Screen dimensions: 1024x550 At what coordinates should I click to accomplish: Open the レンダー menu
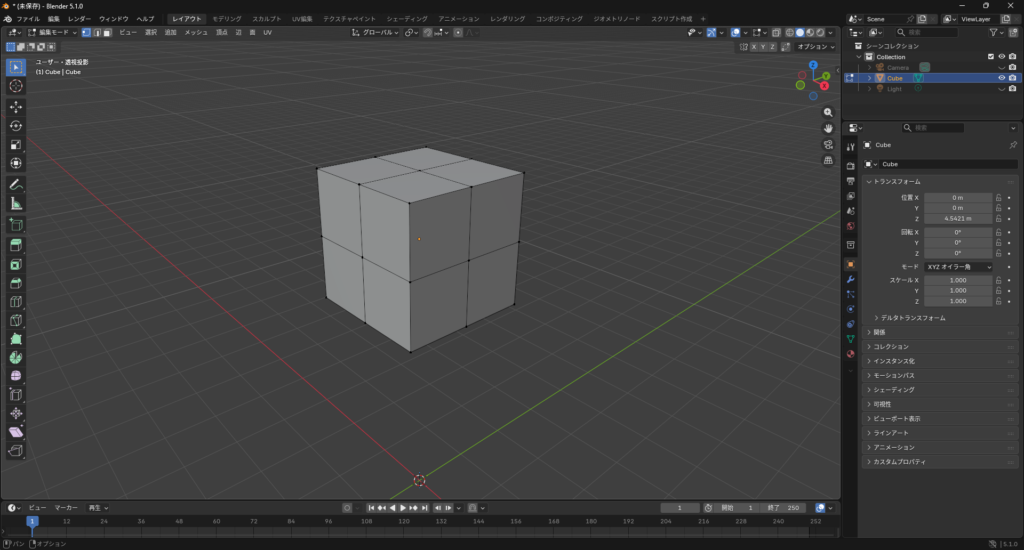point(79,19)
